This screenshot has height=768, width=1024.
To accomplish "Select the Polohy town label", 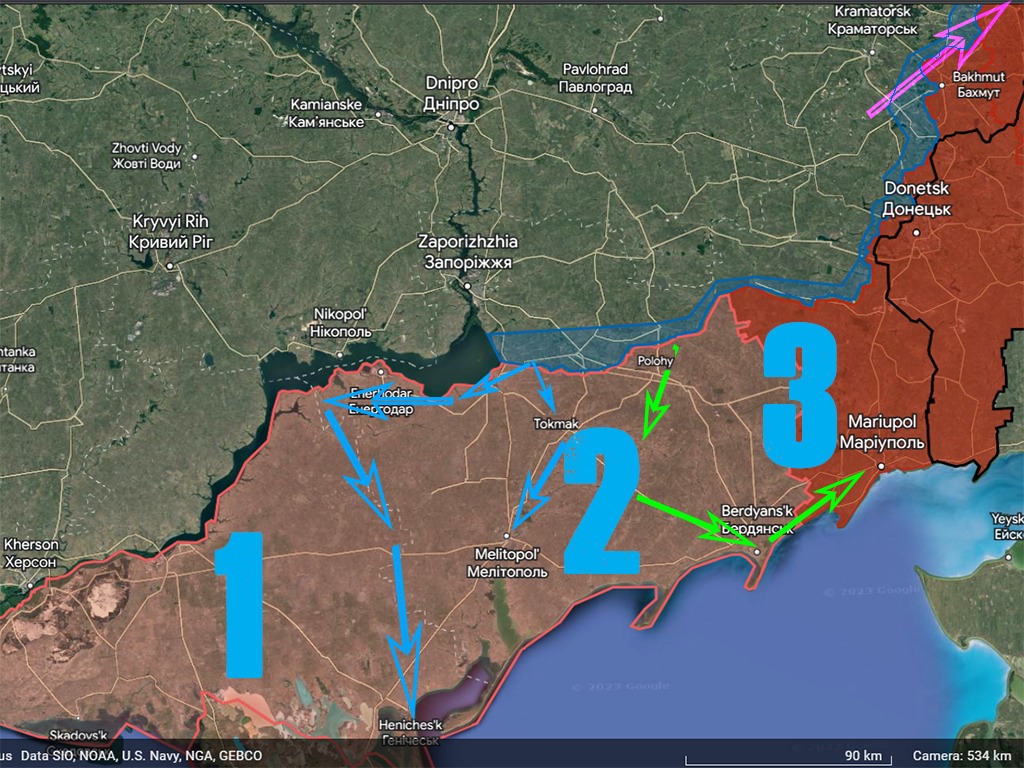I will click(x=656, y=360).
